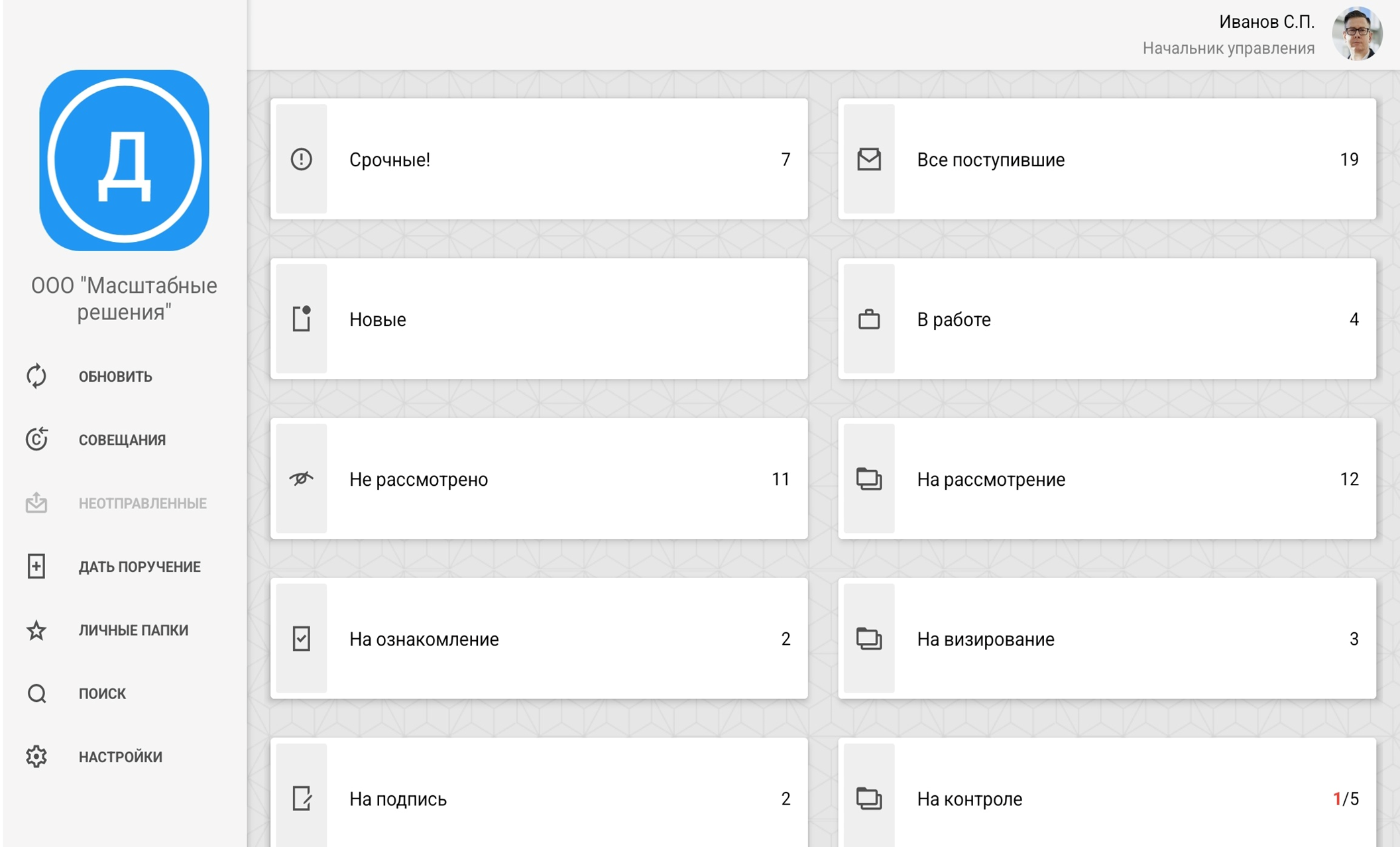1400x847 pixels.
Task: Click pen document icon on На подпись card
Action: coord(302,798)
